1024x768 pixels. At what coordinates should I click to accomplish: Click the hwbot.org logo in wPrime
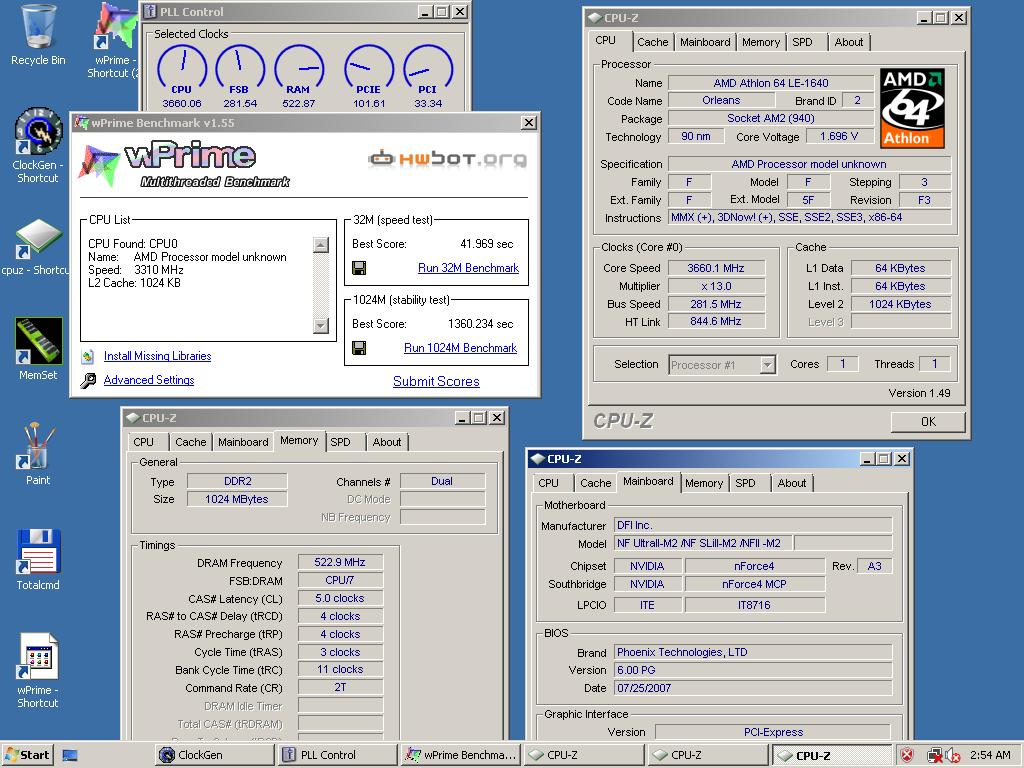click(x=447, y=158)
